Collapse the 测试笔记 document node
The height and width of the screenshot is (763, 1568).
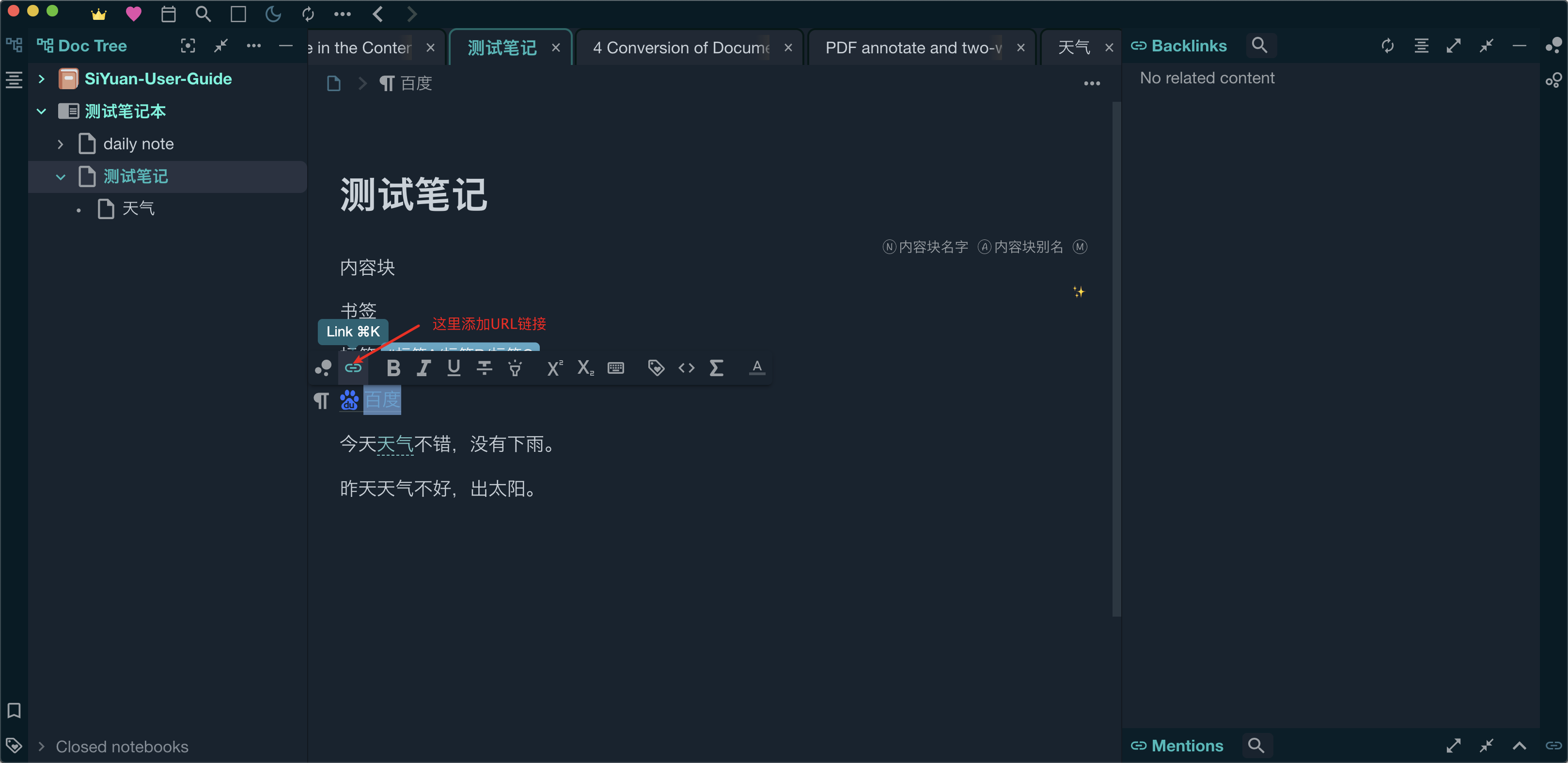(60, 177)
